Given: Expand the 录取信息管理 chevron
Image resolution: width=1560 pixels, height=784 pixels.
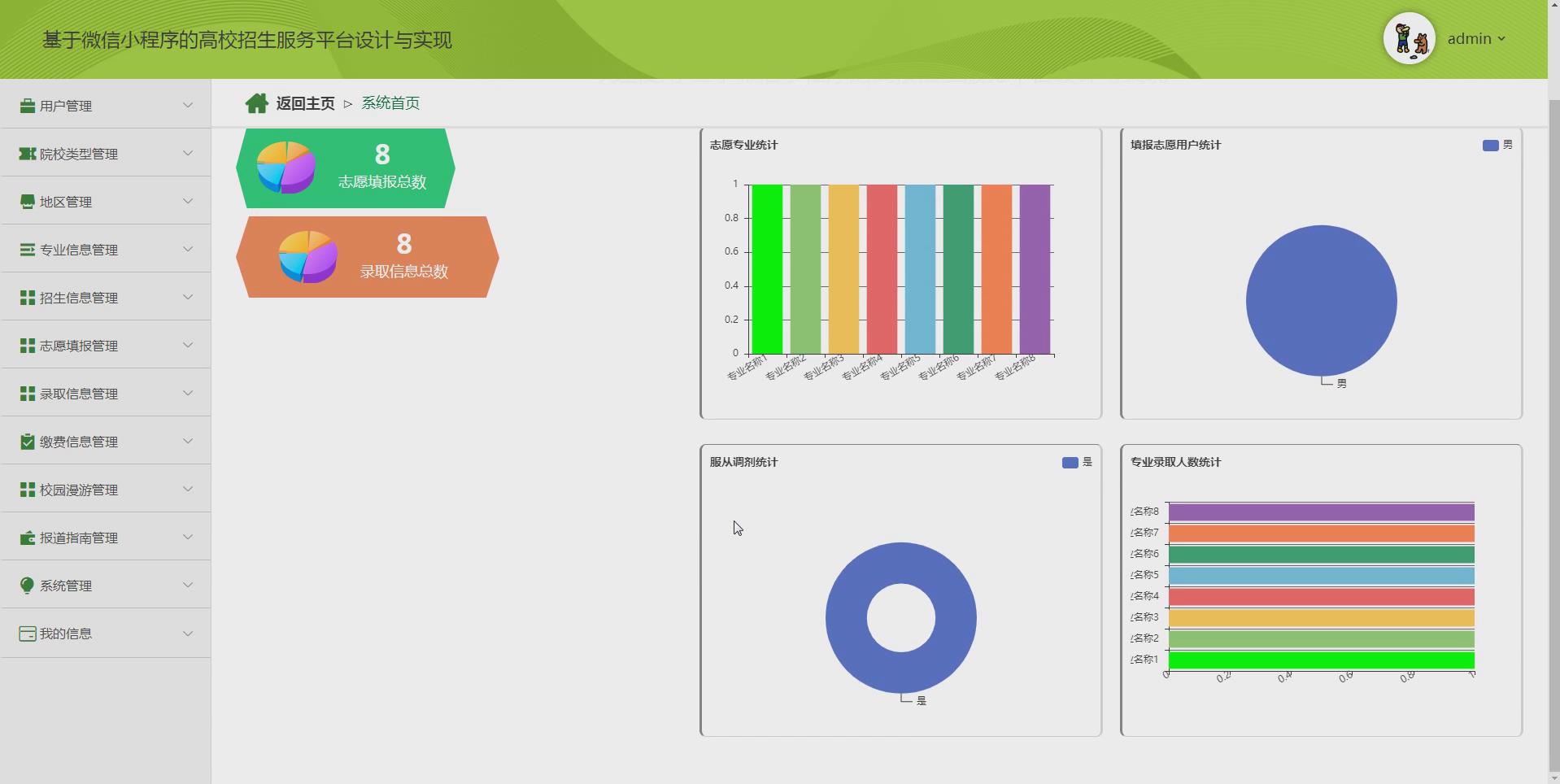Looking at the screenshot, I should click(x=188, y=393).
